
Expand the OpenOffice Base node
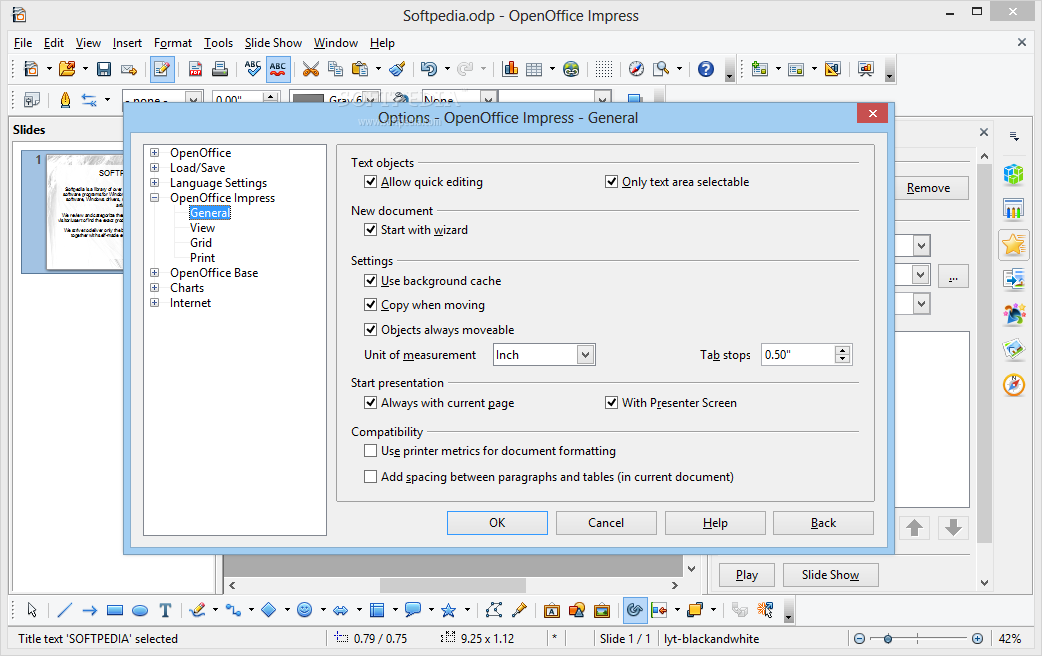click(x=154, y=273)
